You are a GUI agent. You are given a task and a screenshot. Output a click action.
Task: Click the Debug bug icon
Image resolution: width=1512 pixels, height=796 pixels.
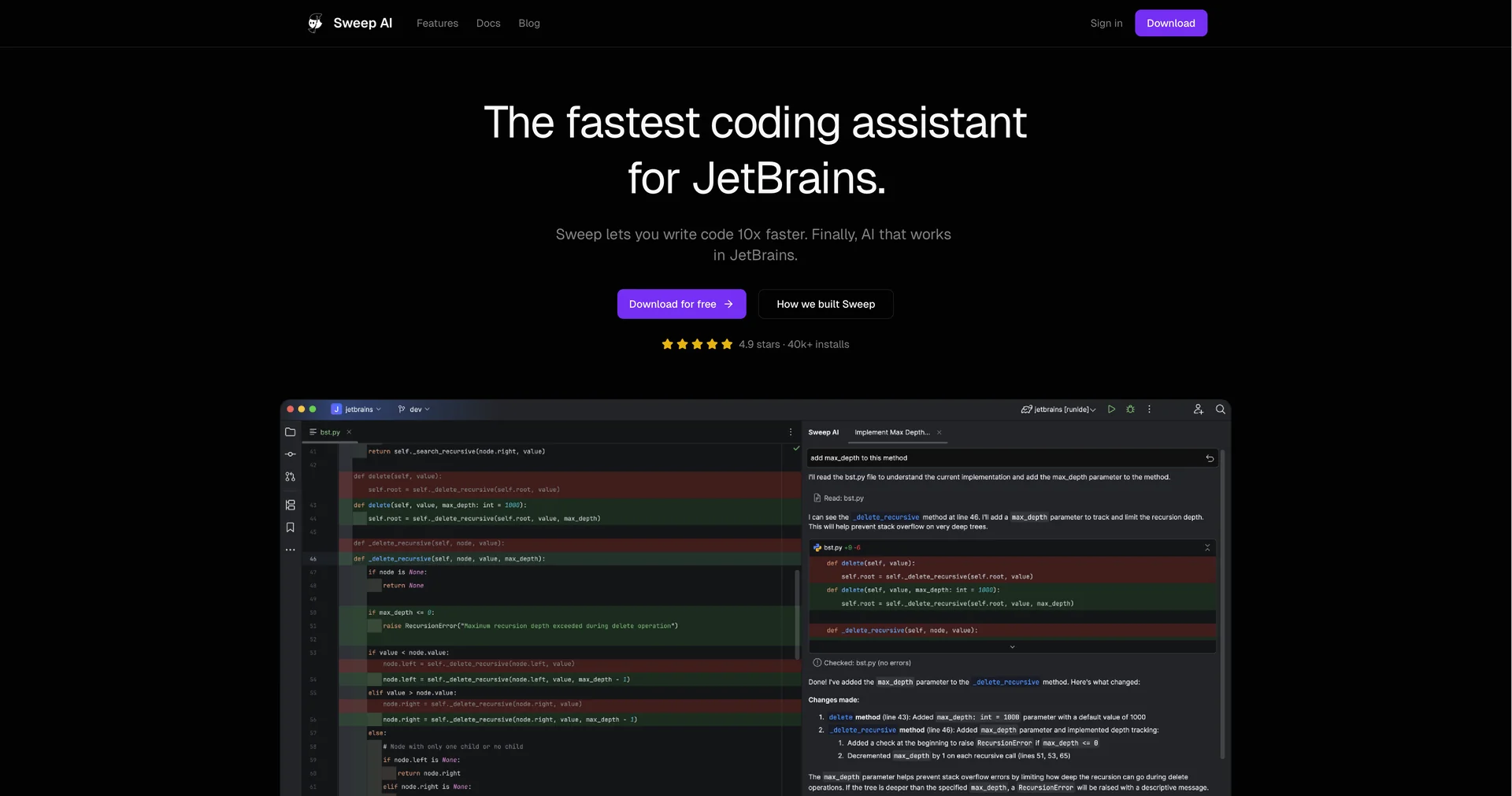(1130, 409)
